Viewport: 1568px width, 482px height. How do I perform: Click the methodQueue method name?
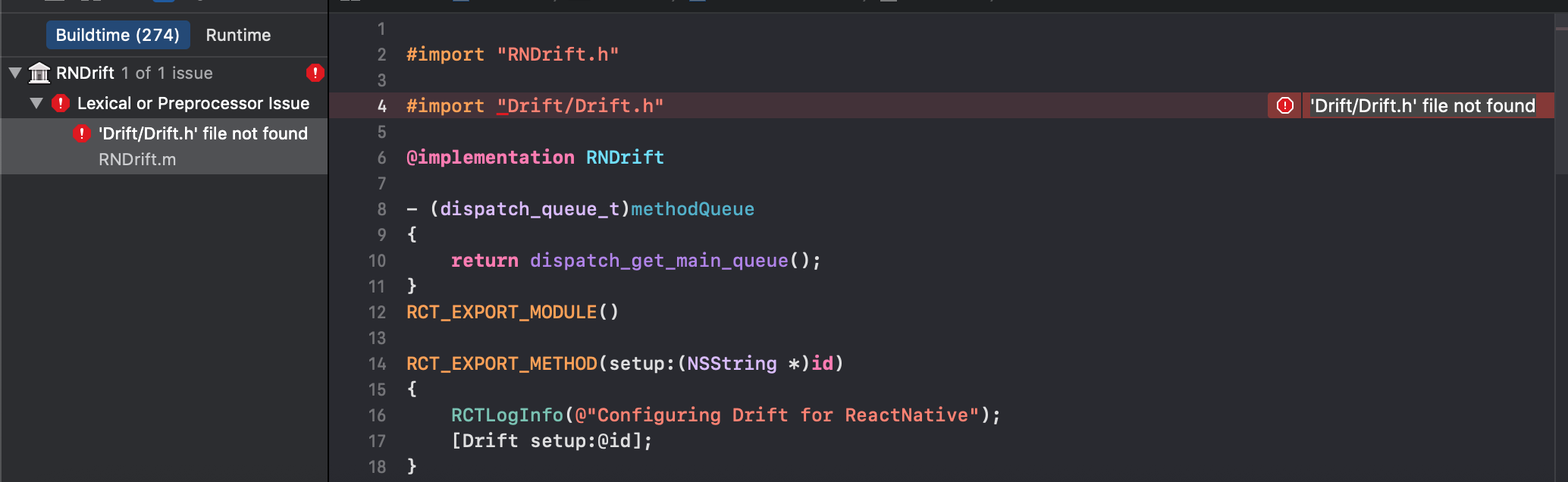(x=692, y=209)
